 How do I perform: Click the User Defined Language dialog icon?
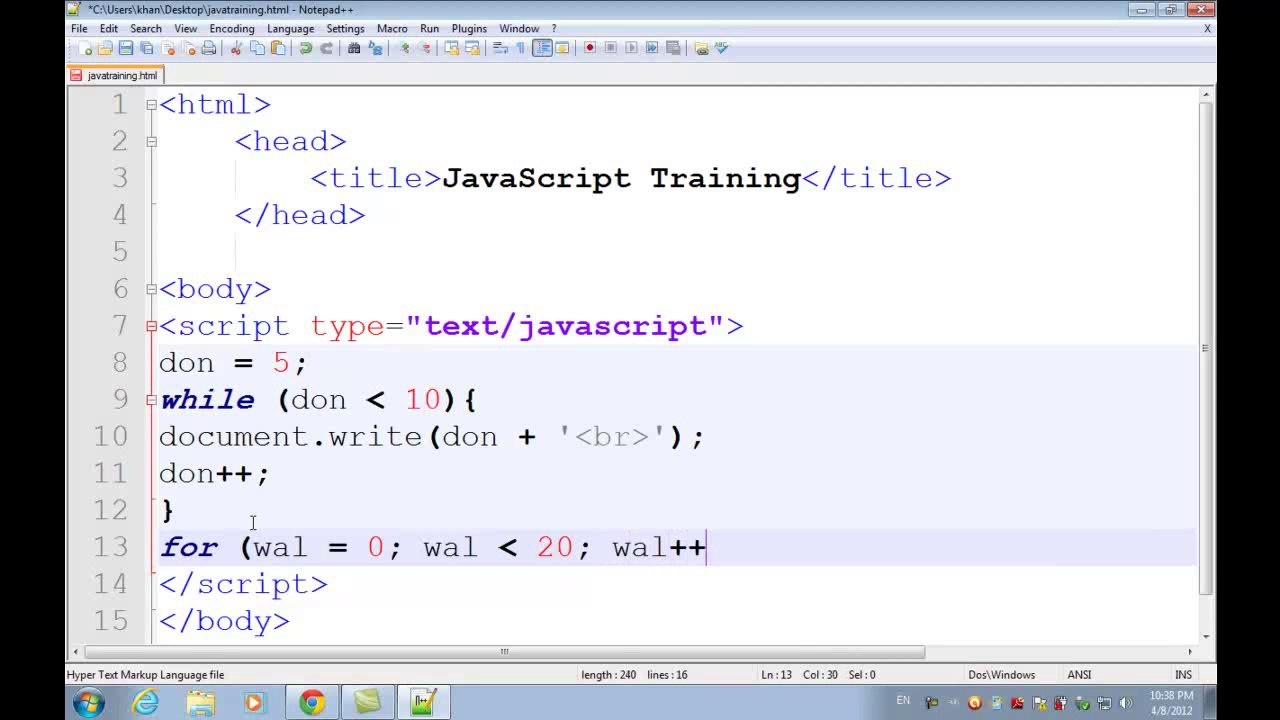pos(562,48)
